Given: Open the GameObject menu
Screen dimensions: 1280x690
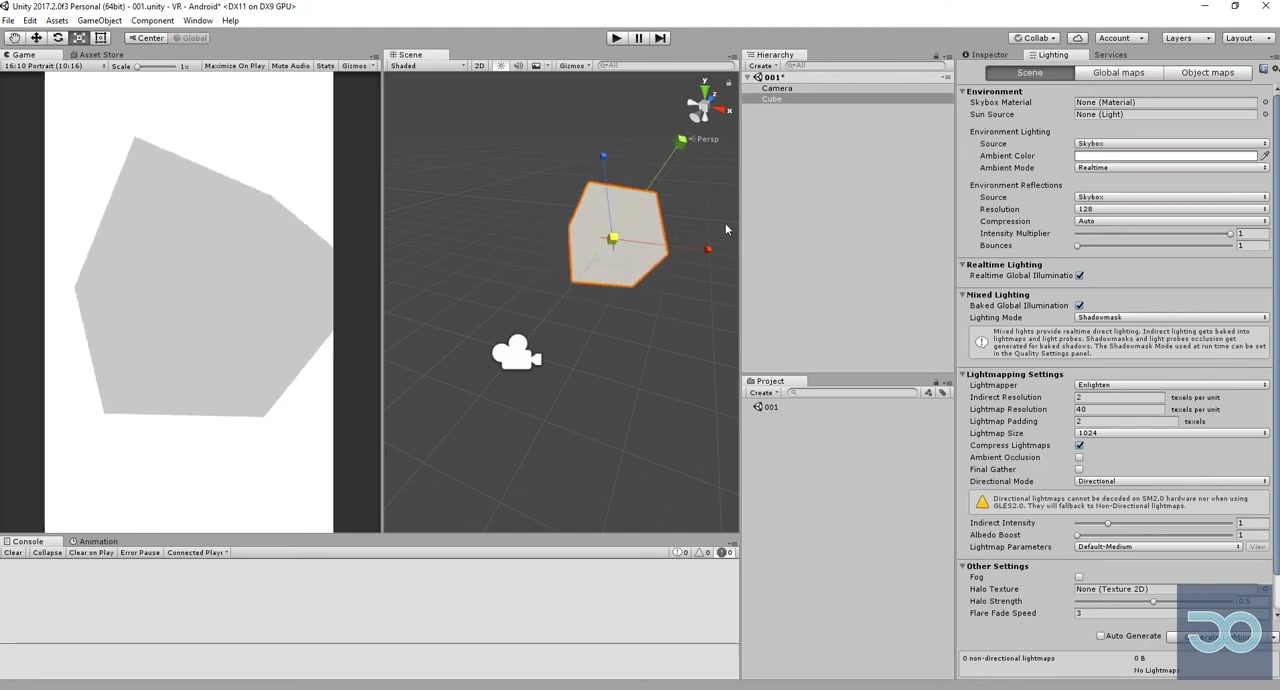Looking at the screenshot, I should coord(99,21).
